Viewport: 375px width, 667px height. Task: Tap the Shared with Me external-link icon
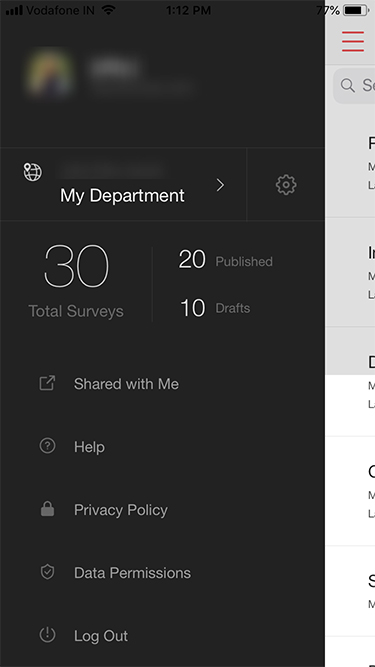pyautogui.click(x=47, y=383)
